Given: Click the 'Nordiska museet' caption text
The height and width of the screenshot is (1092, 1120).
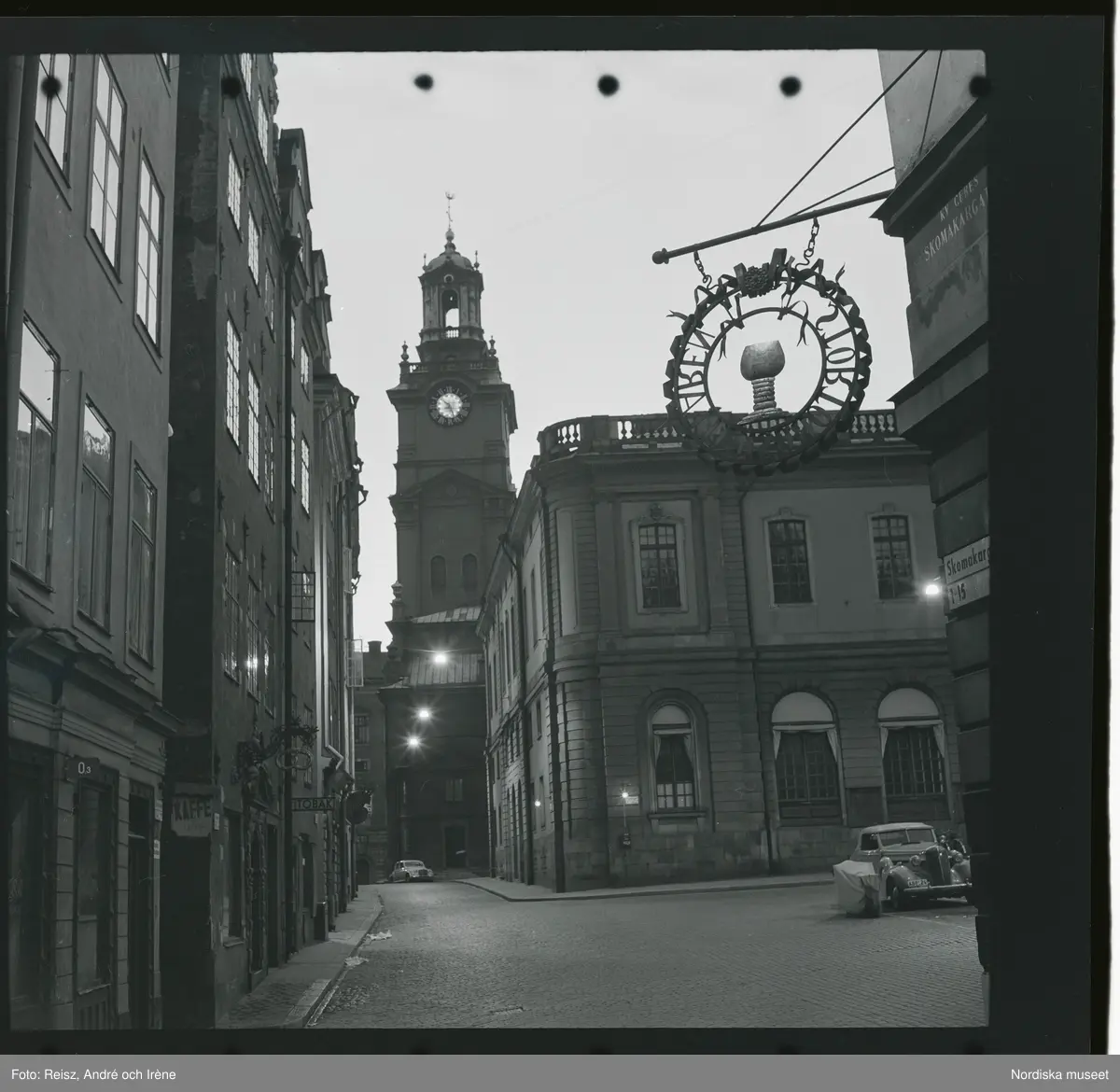Looking at the screenshot, I should (1057, 1071).
